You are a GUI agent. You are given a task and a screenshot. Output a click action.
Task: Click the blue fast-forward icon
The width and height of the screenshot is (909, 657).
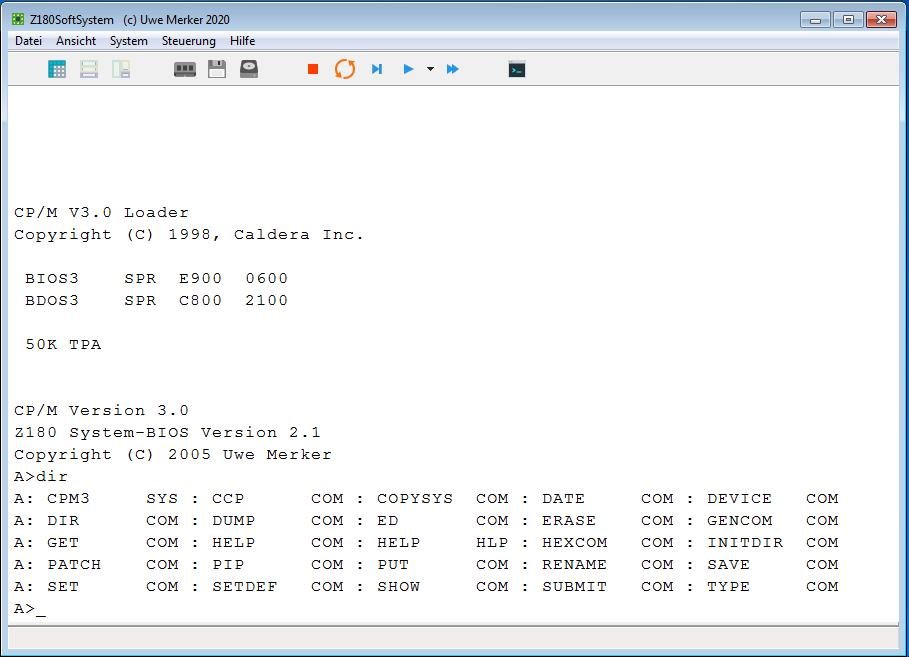(453, 70)
